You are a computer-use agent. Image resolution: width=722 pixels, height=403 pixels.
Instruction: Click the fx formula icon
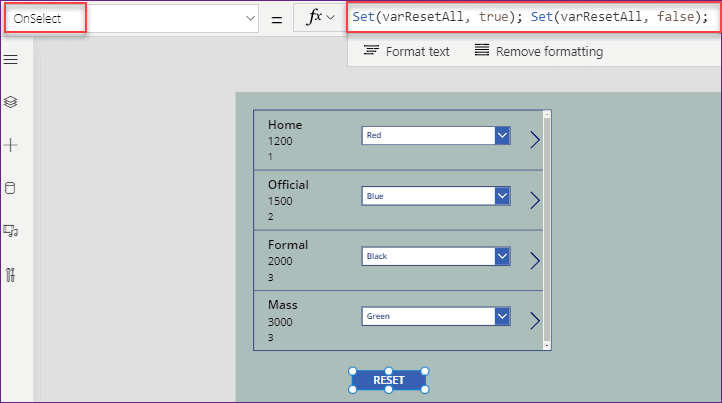[x=314, y=17]
